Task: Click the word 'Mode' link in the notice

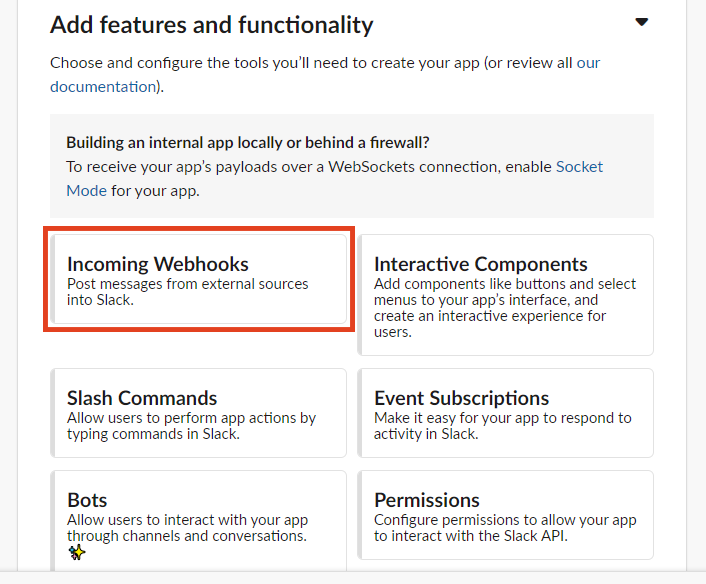Action: 86,191
